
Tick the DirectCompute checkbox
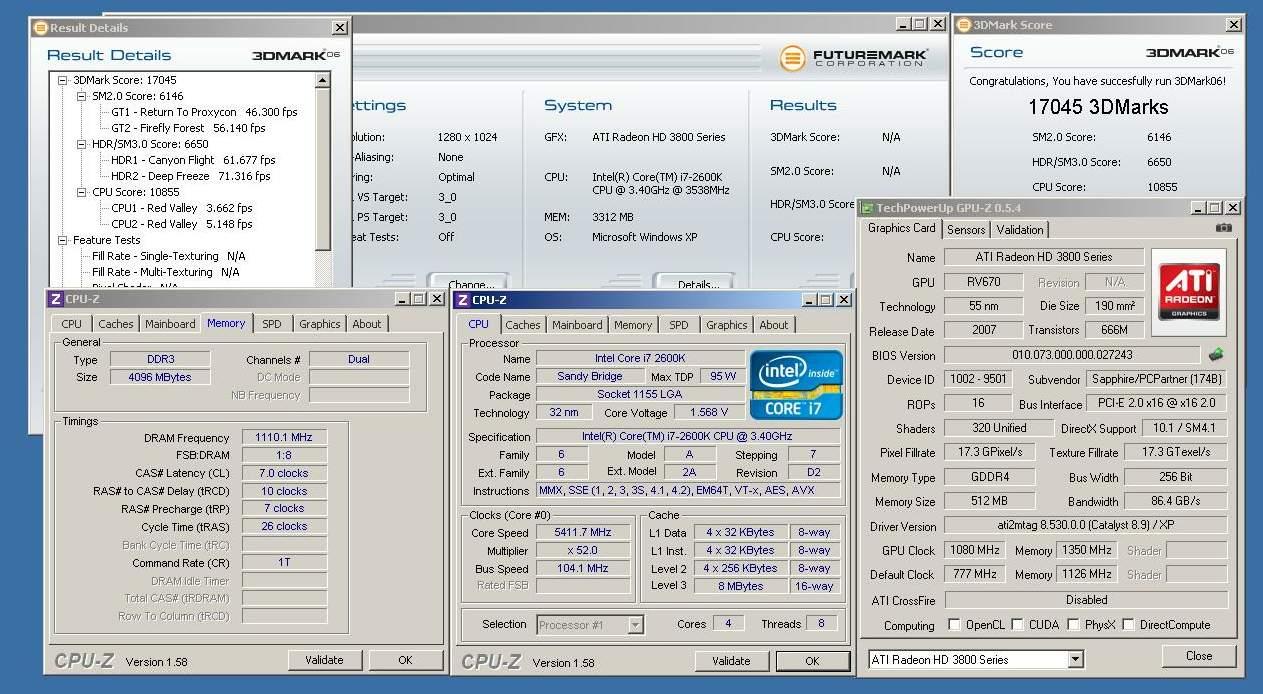pos(1128,625)
